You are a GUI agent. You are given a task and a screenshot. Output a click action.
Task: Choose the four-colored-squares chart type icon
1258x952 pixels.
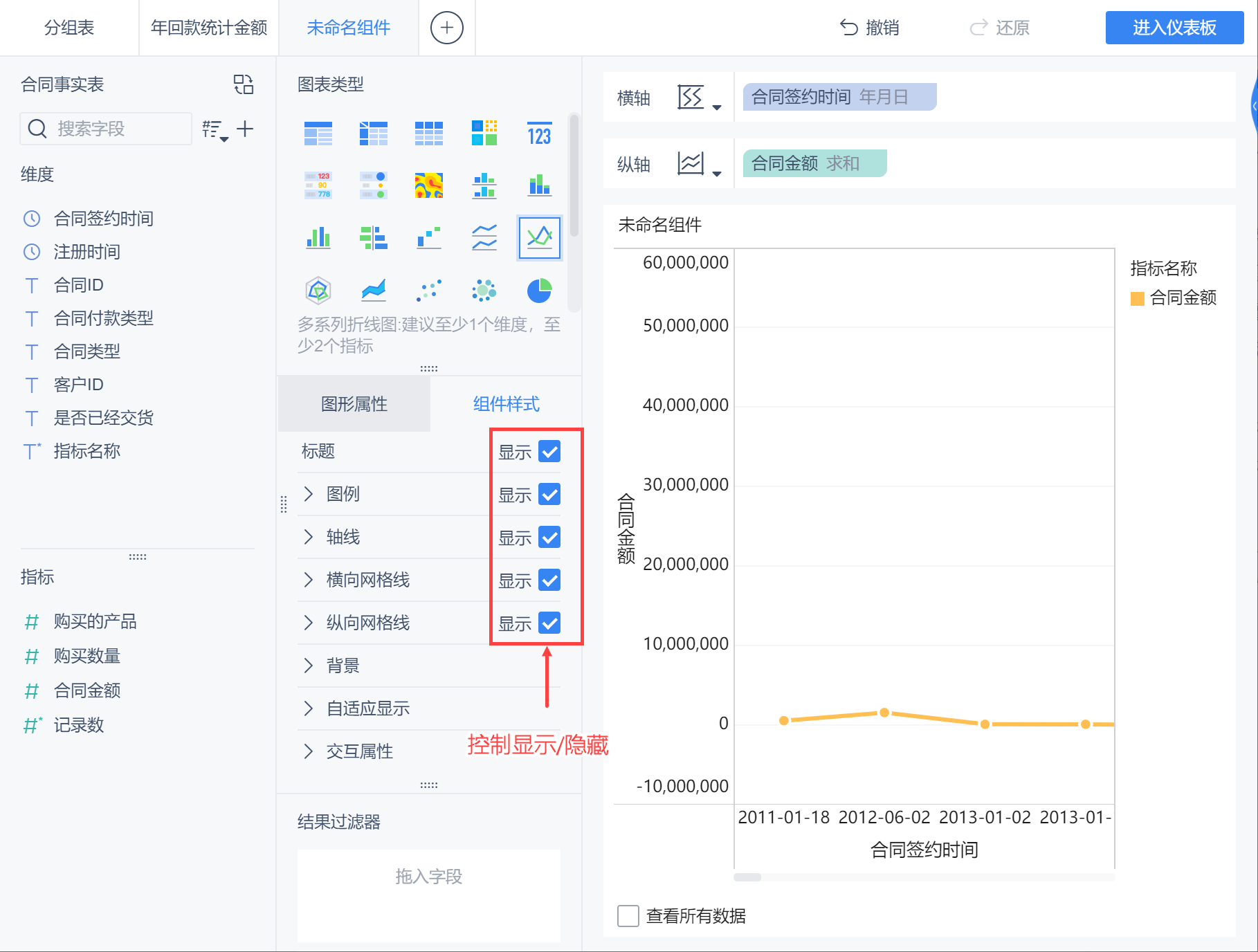click(484, 133)
